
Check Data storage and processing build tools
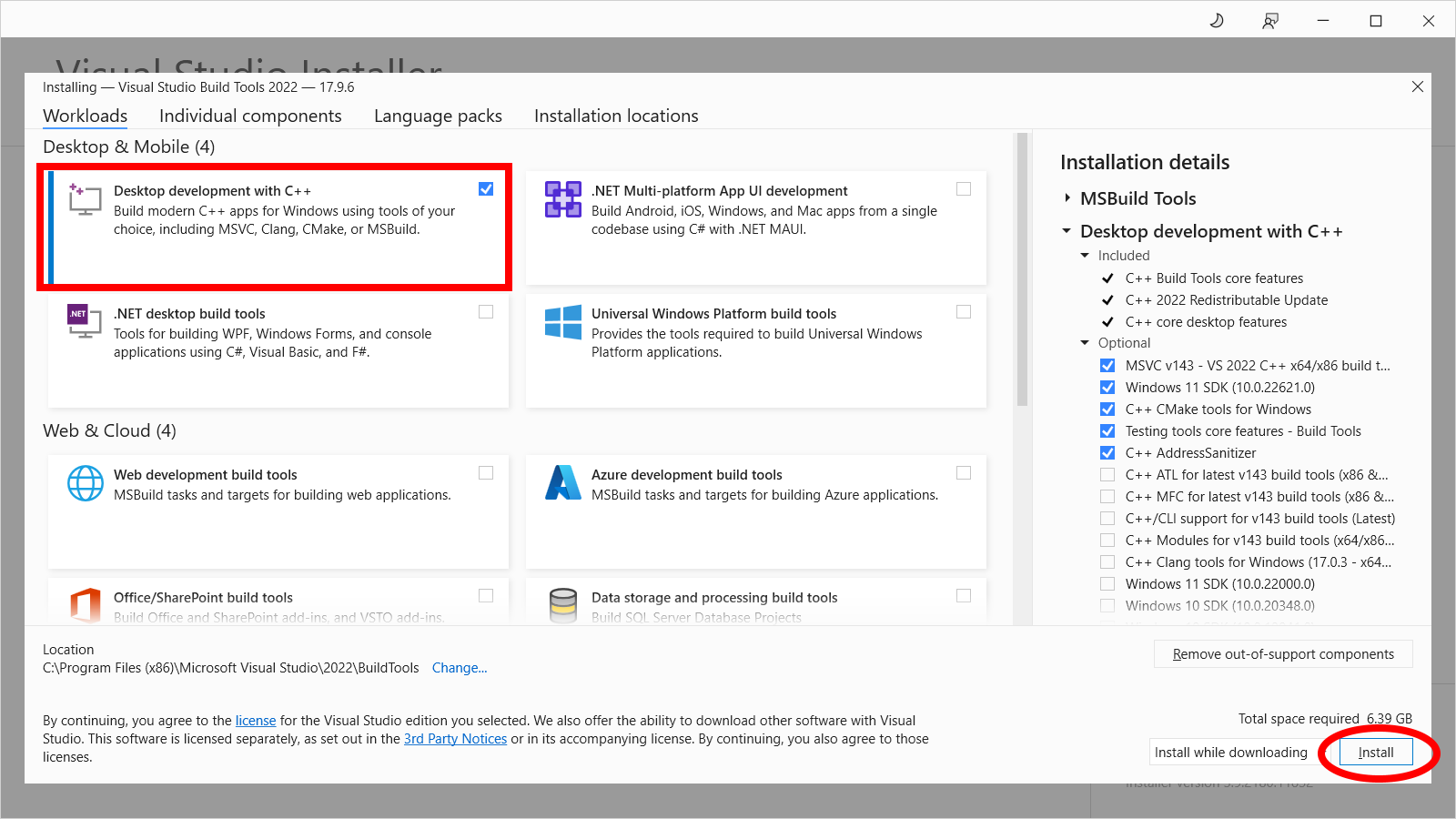coord(964,595)
